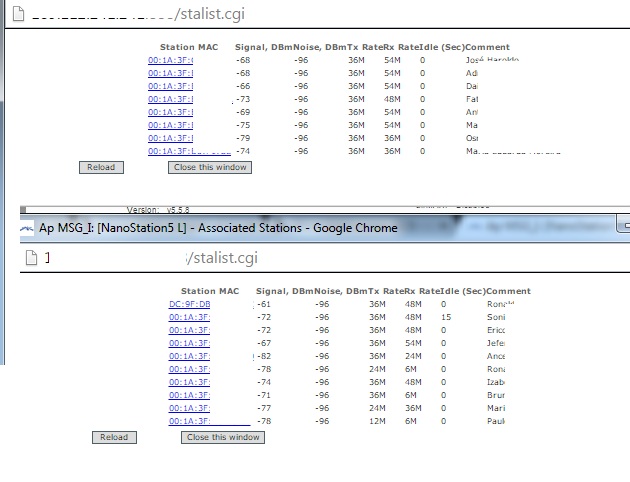The width and height of the screenshot is (630, 482).
Task: Click the lower window's stalist.cgi address bar
Action: point(151,257)
